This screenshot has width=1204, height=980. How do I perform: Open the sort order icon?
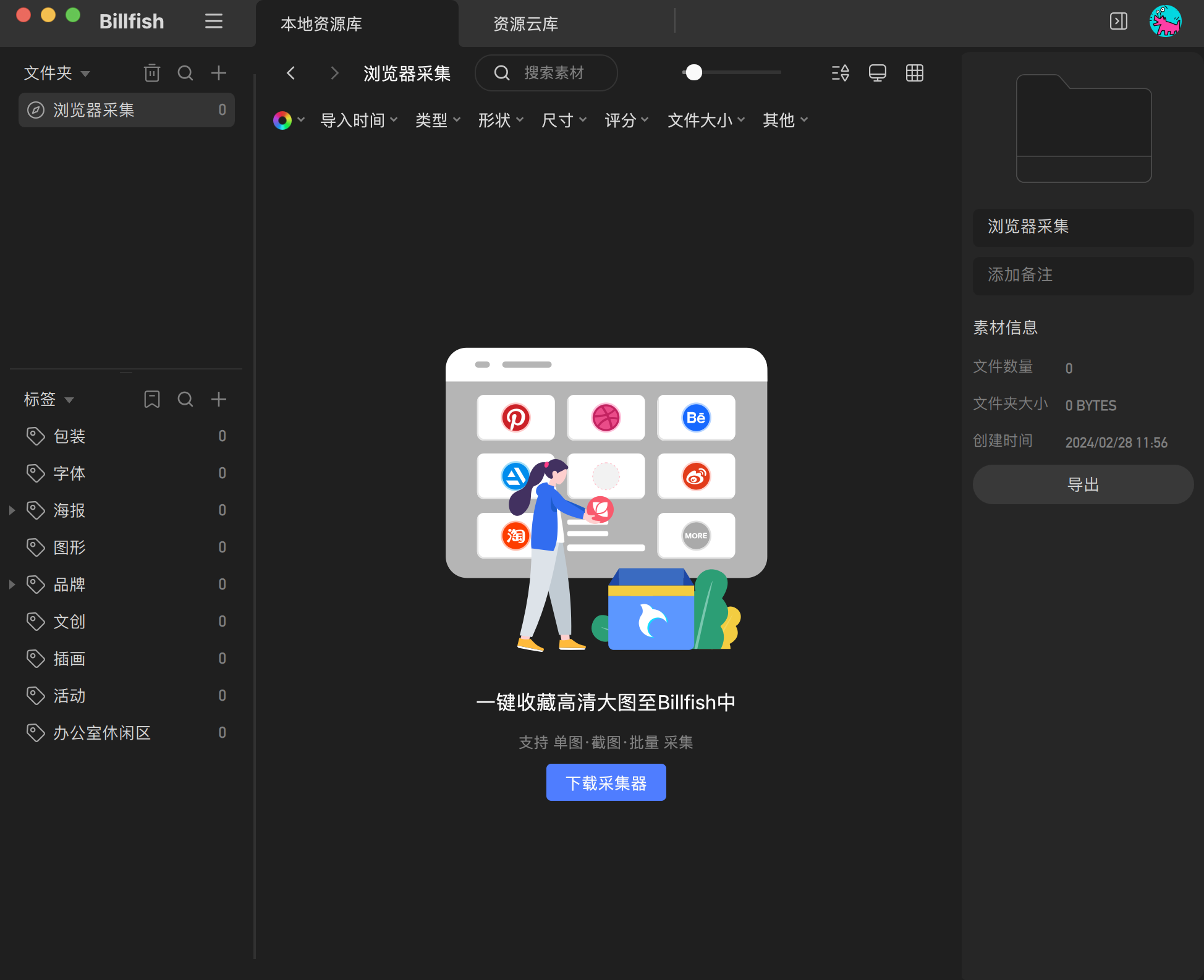pos(841,73)
